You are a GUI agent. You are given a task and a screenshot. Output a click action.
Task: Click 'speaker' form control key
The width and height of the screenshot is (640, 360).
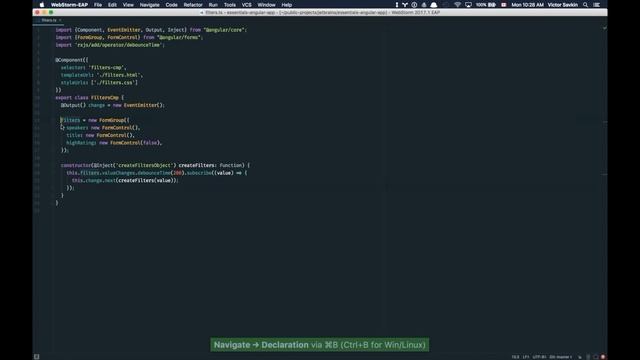pyautogui.click(x=76, y=128)
